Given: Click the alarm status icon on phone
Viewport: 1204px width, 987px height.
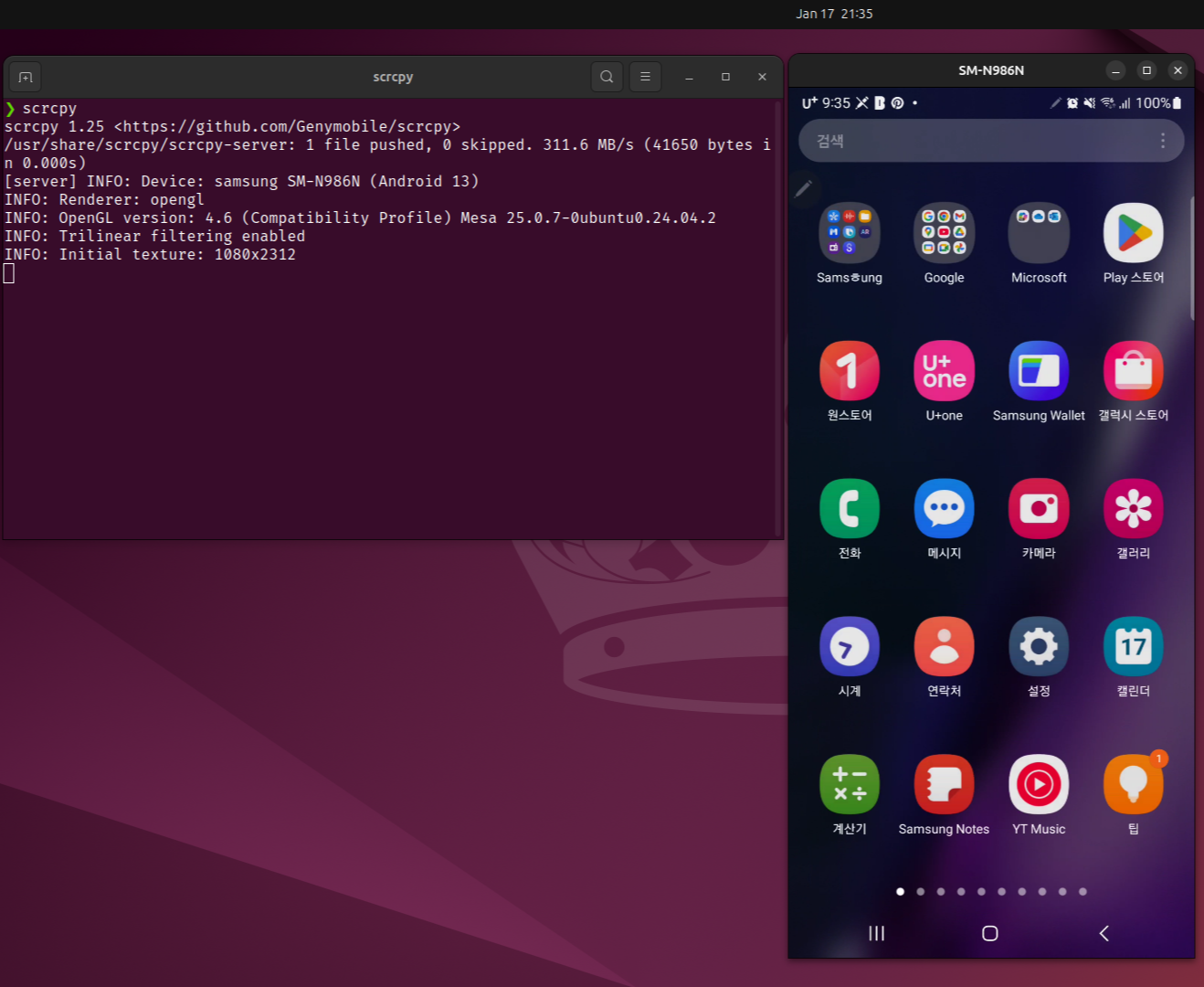Looking at the screenshot, I should pyautogui.click(x=1072, y=103).
